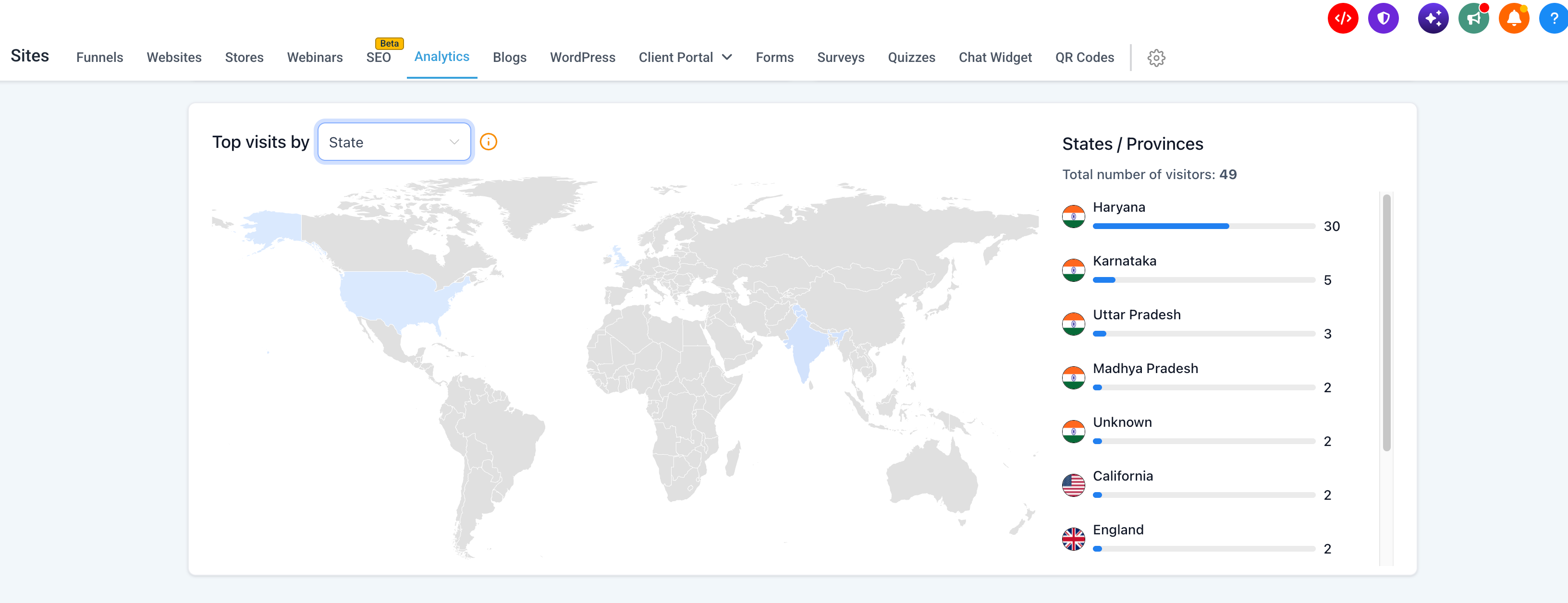The height and width of the screenshot is (603, 1568).
Task: Click the India flag beside Karnataka
Action: tap(1073, 270)
